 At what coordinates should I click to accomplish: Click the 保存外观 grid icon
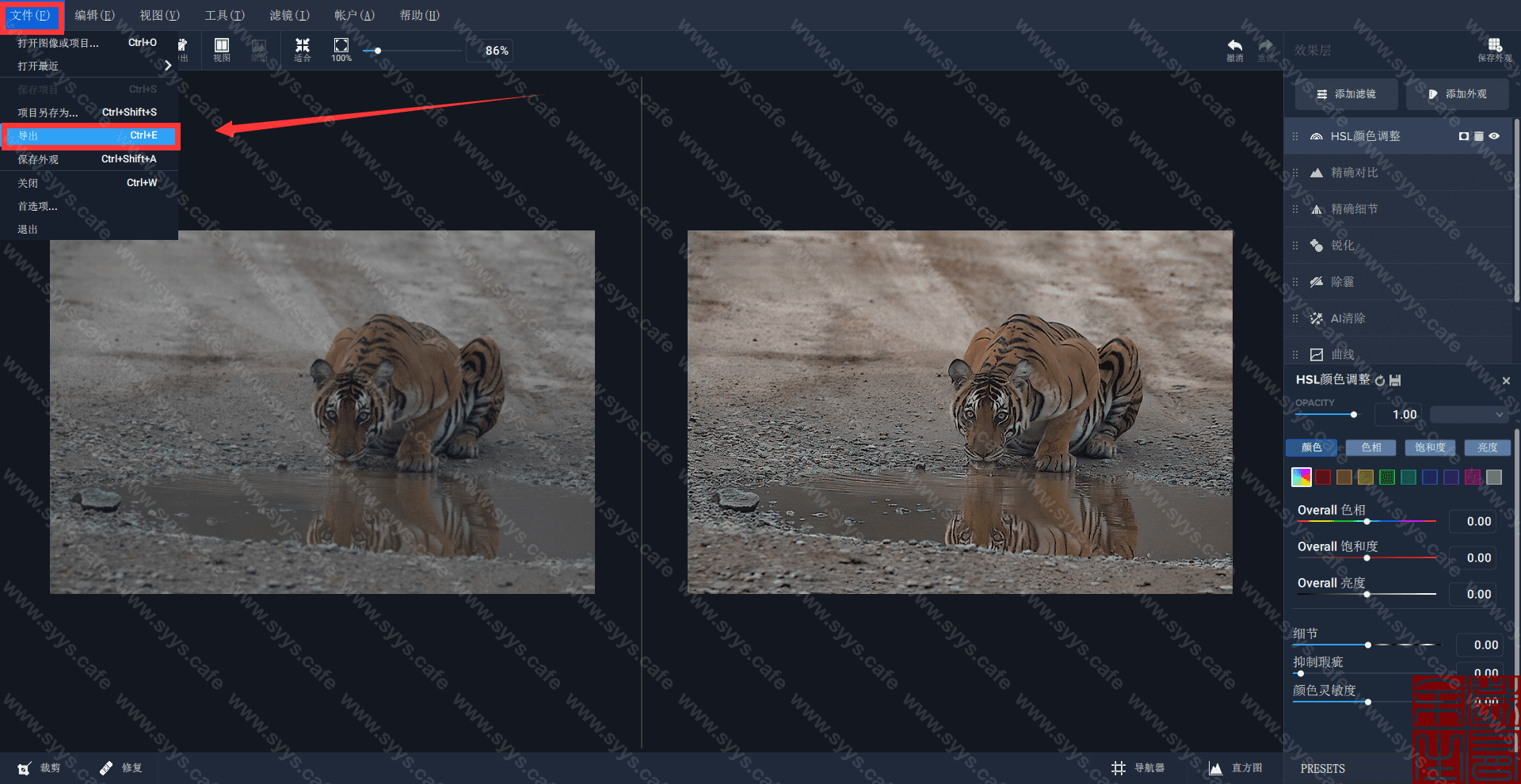[1494, 47]
